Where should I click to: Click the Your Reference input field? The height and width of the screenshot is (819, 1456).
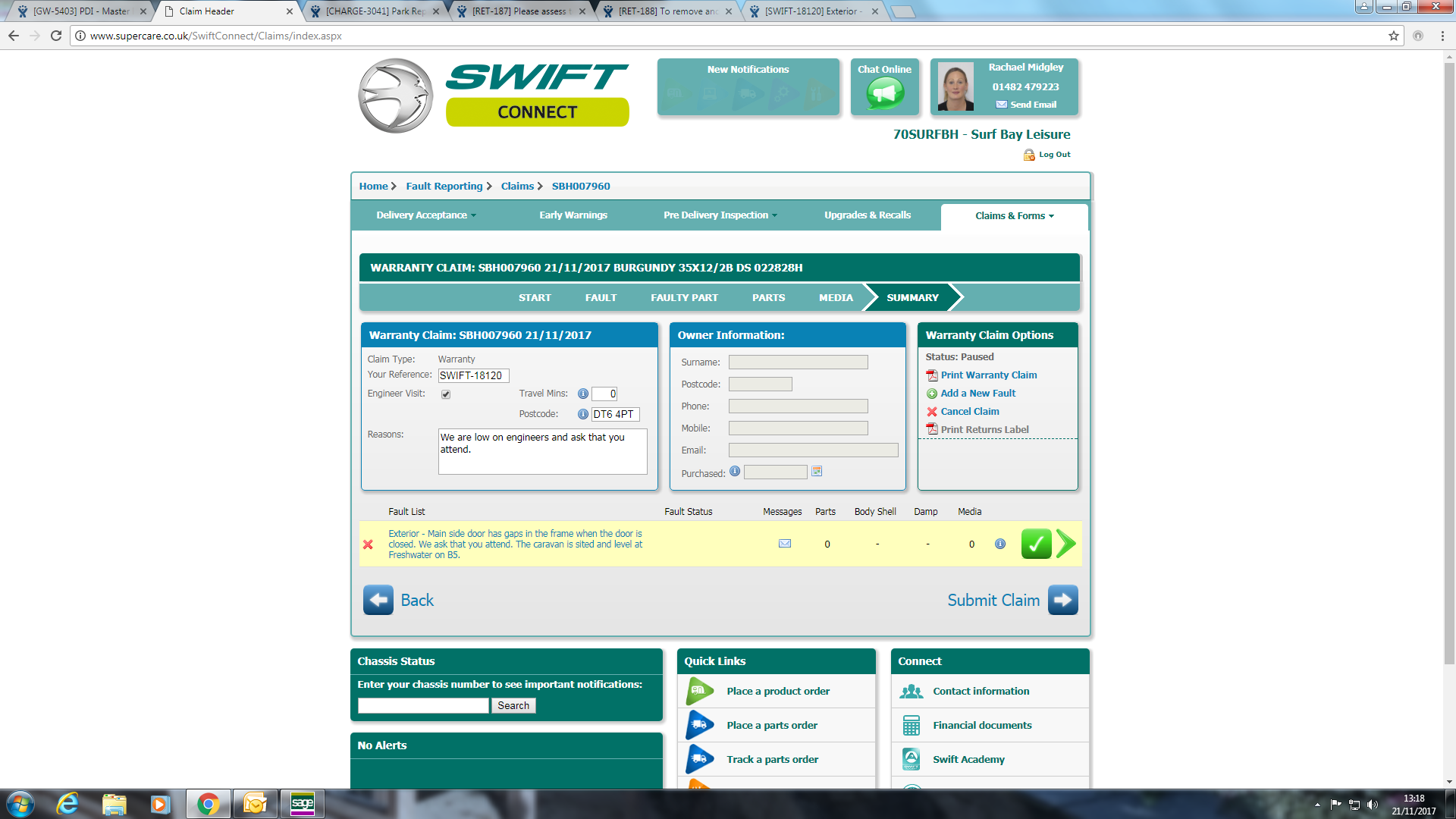(x=473, y=375)
